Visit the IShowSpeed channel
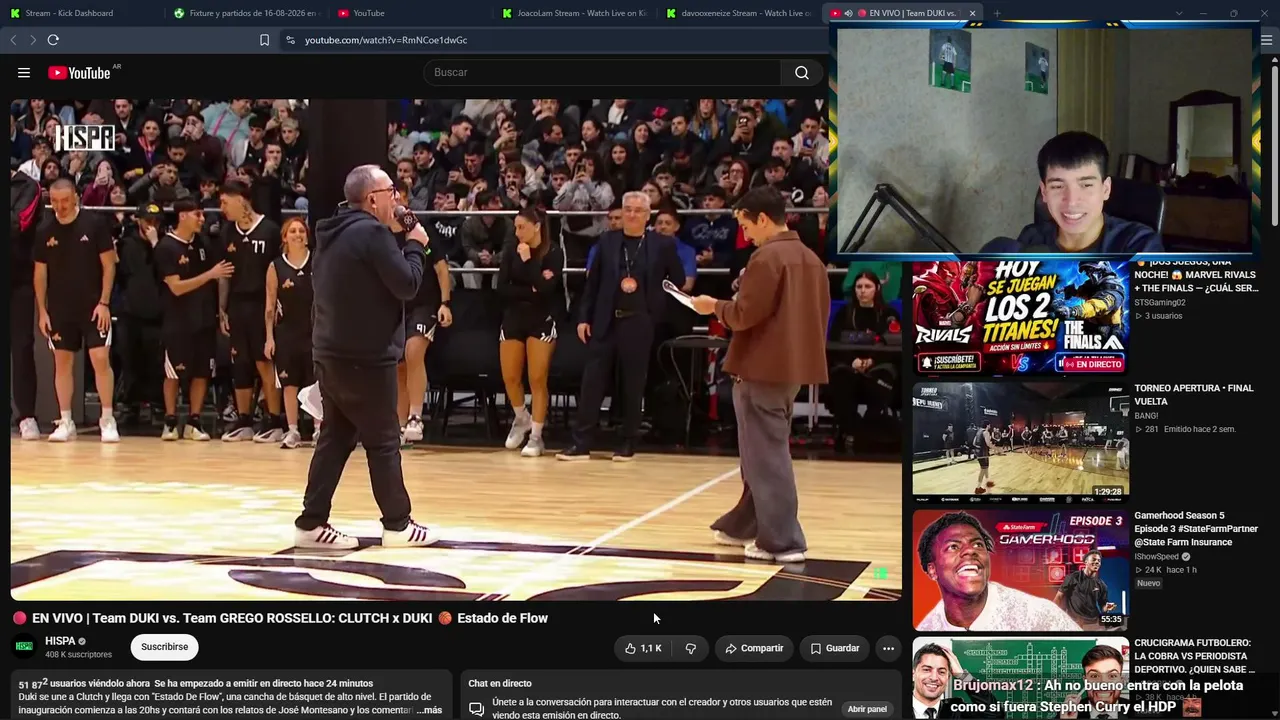The height and width of the screenshot is (720, 1280). click(x=1157, y=556)
